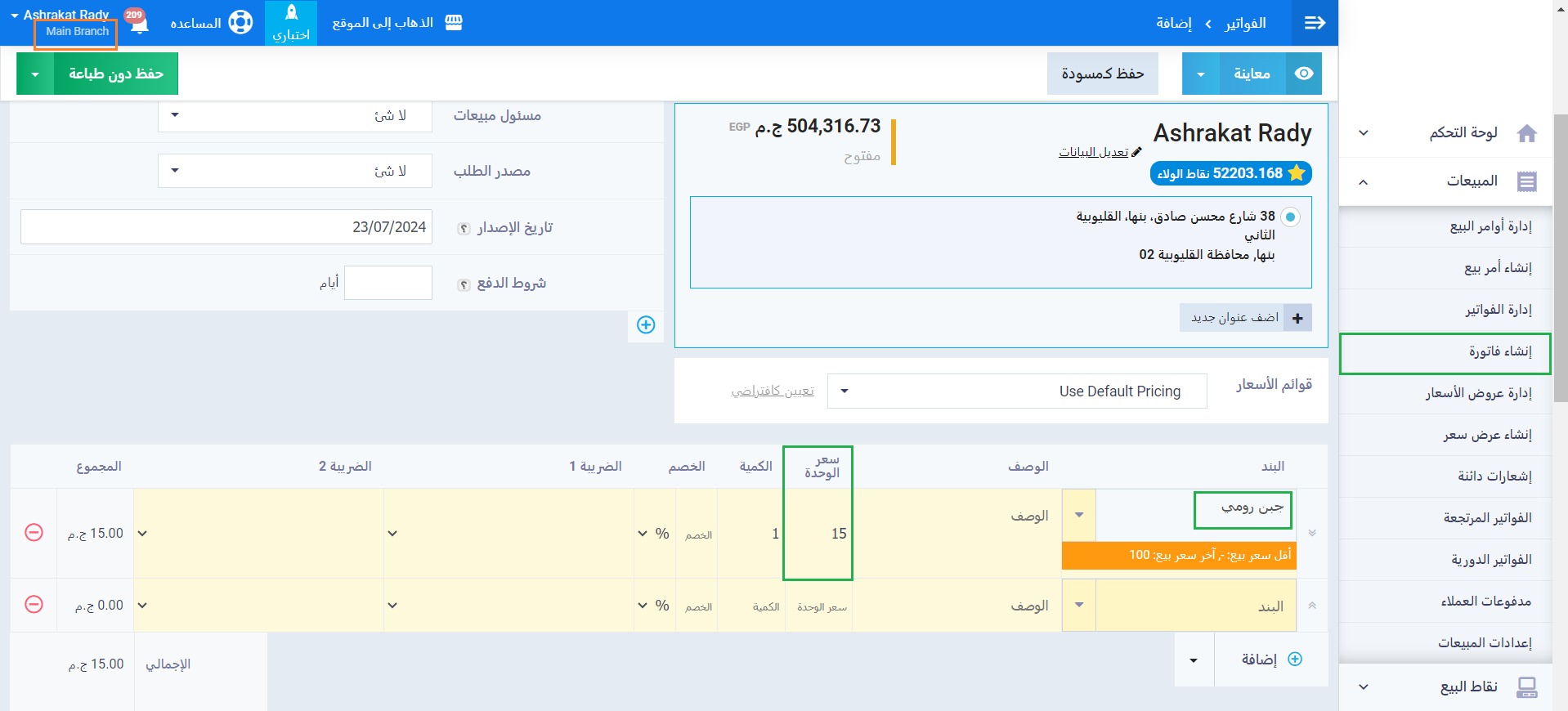
Task: Expand the order source dropdown
Action: click(x=294, y=172)
